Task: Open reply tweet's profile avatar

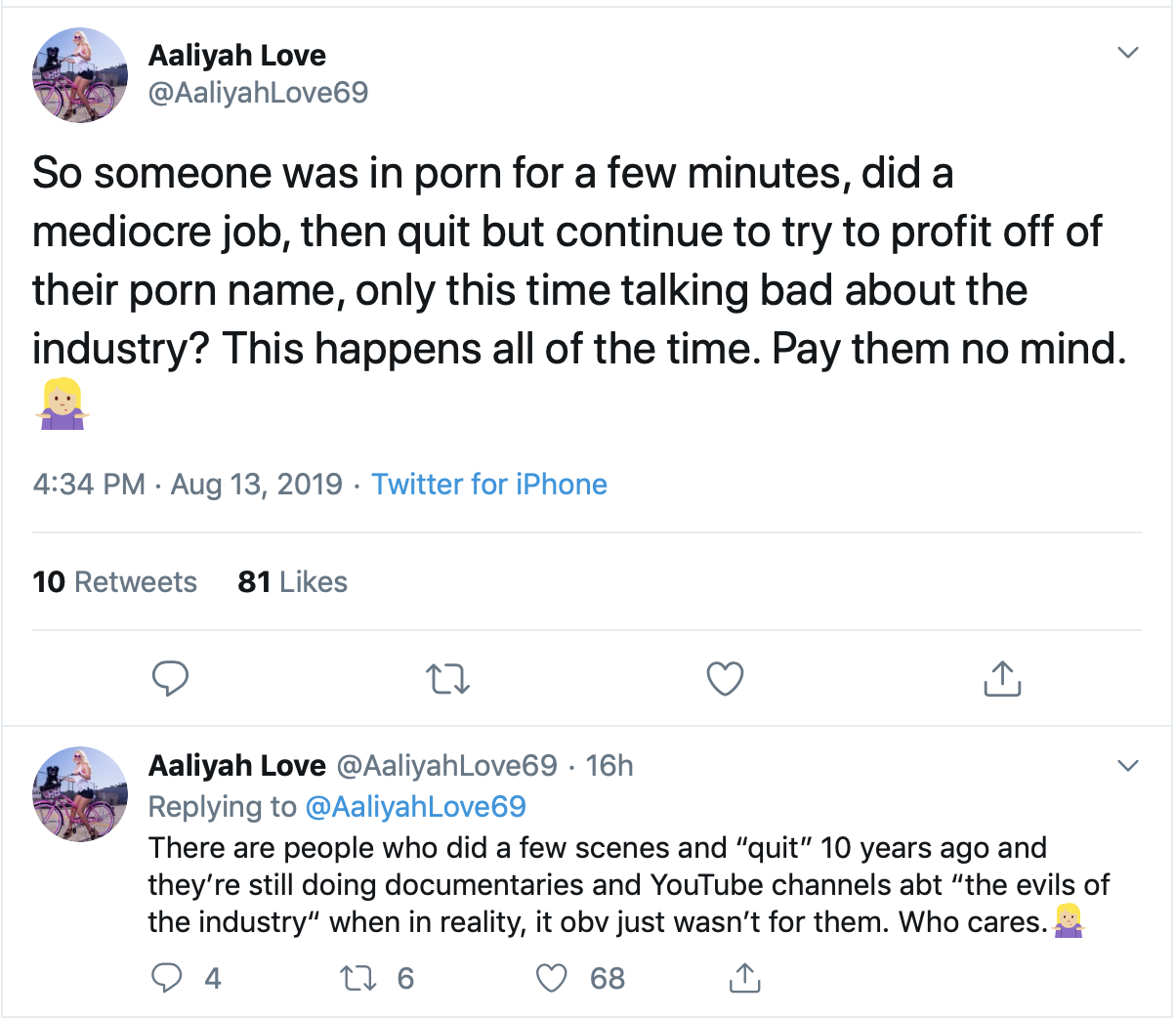Action: (80, 793)
